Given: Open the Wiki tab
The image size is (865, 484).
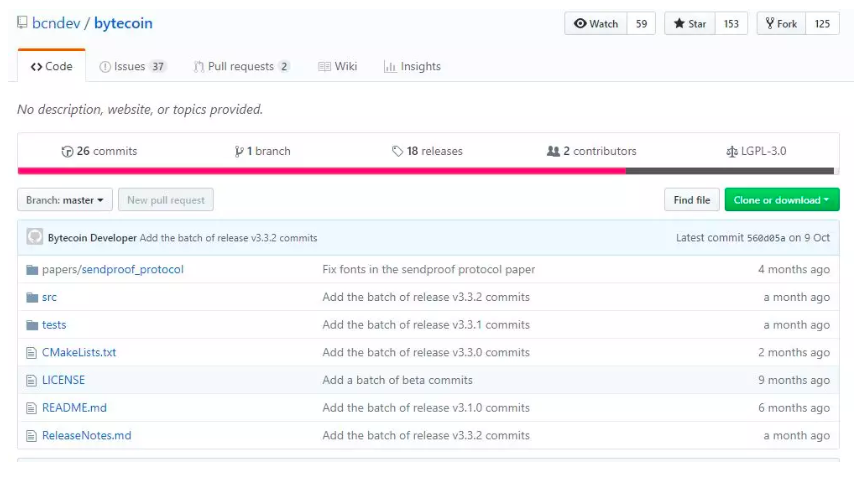Looking at the screenshot, I should coord(338,66).
